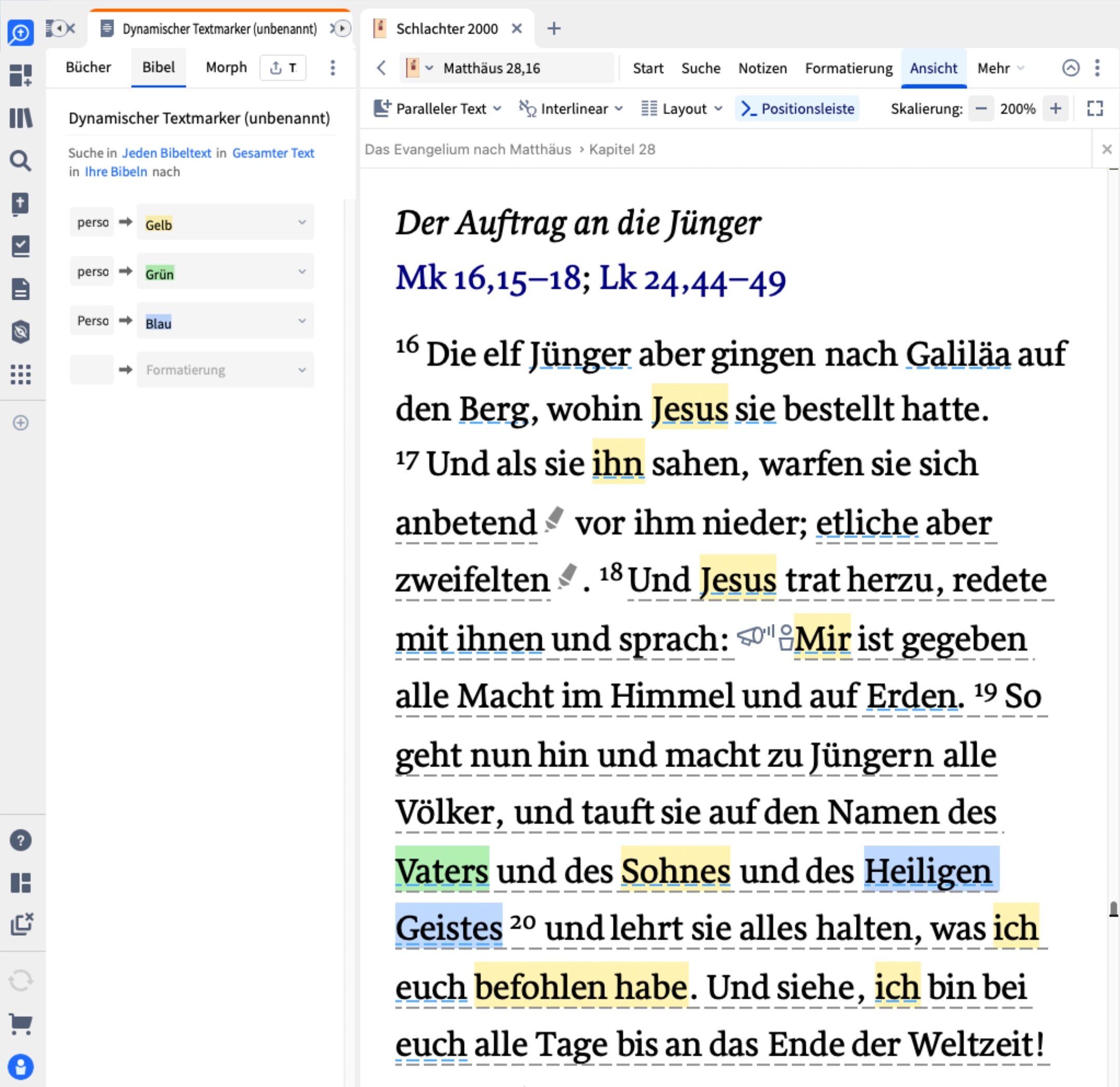Expand the Mehr menu
The image size is (1120, 1087).
[1001, 68]
